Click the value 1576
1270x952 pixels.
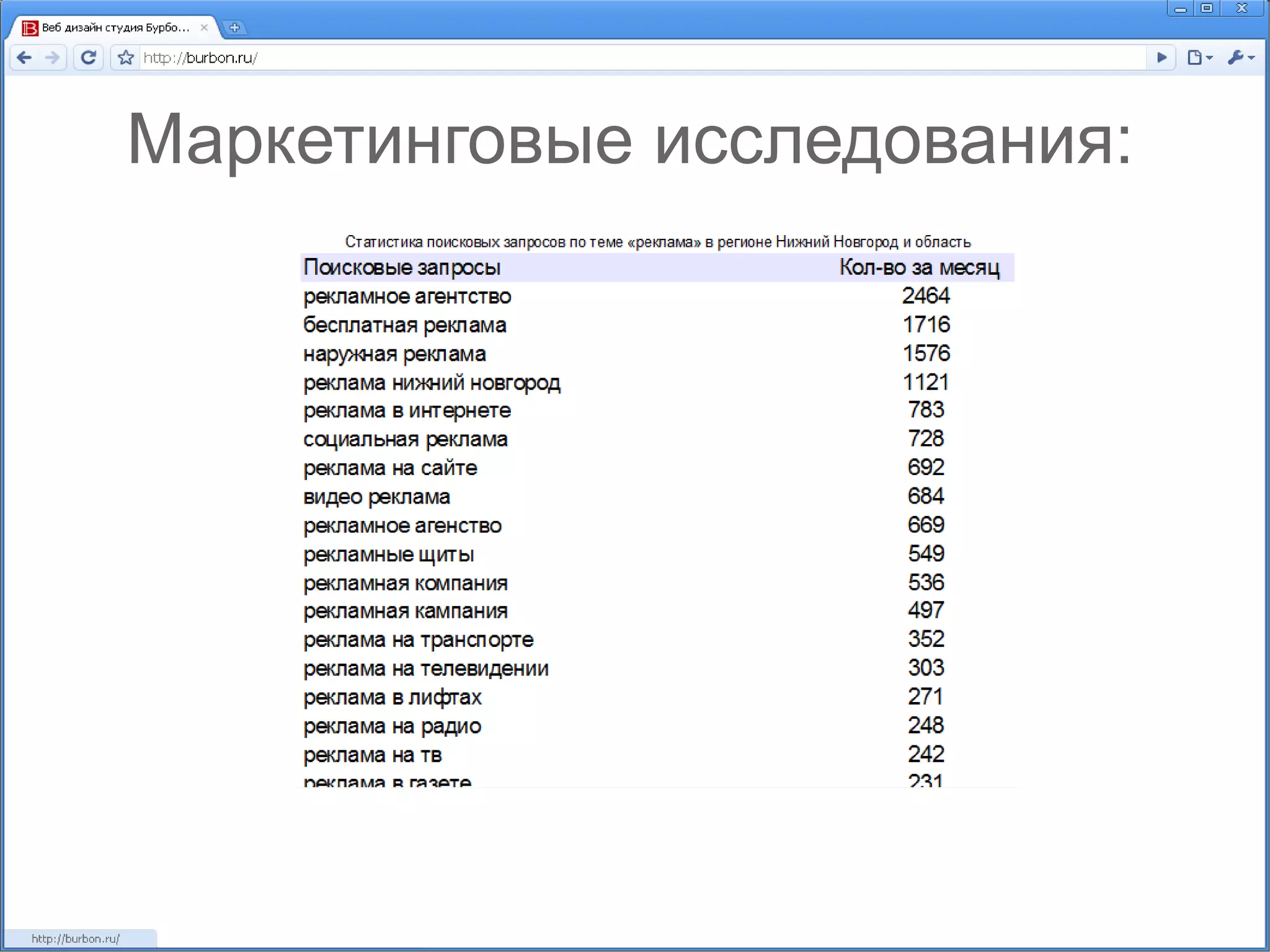(x=926, y=353)
